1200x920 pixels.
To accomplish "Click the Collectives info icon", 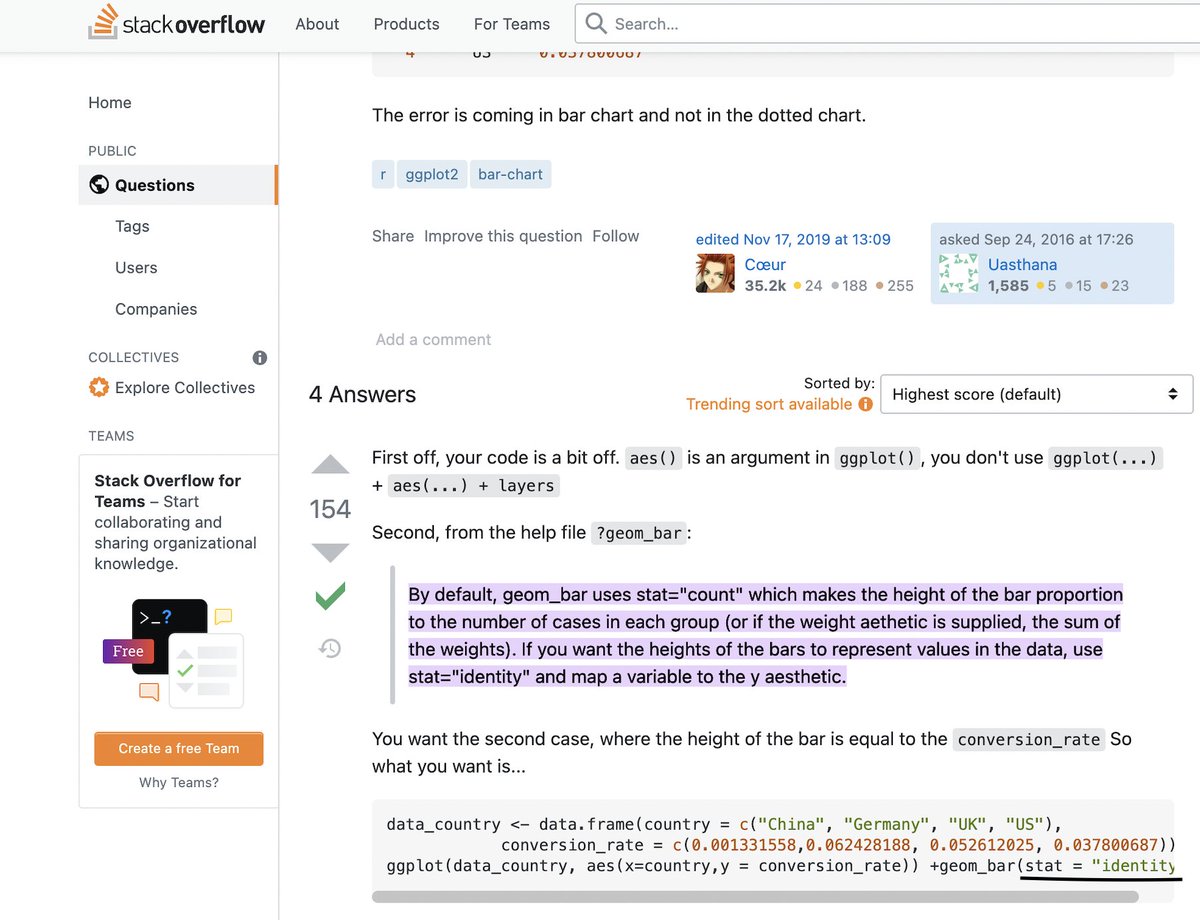I will click(x=259, y=357).
